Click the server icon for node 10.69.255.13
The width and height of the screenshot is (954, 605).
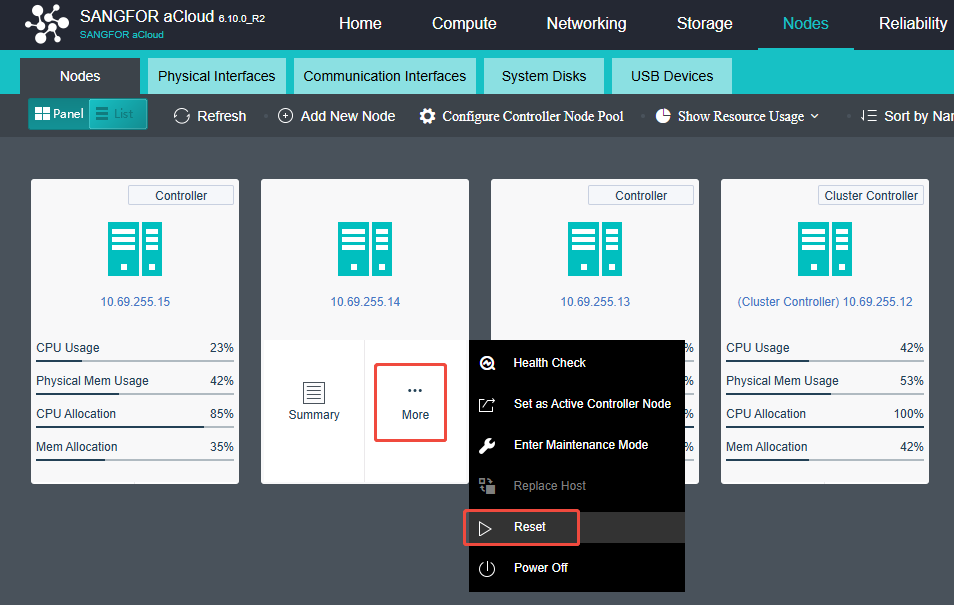coord(595,249)
